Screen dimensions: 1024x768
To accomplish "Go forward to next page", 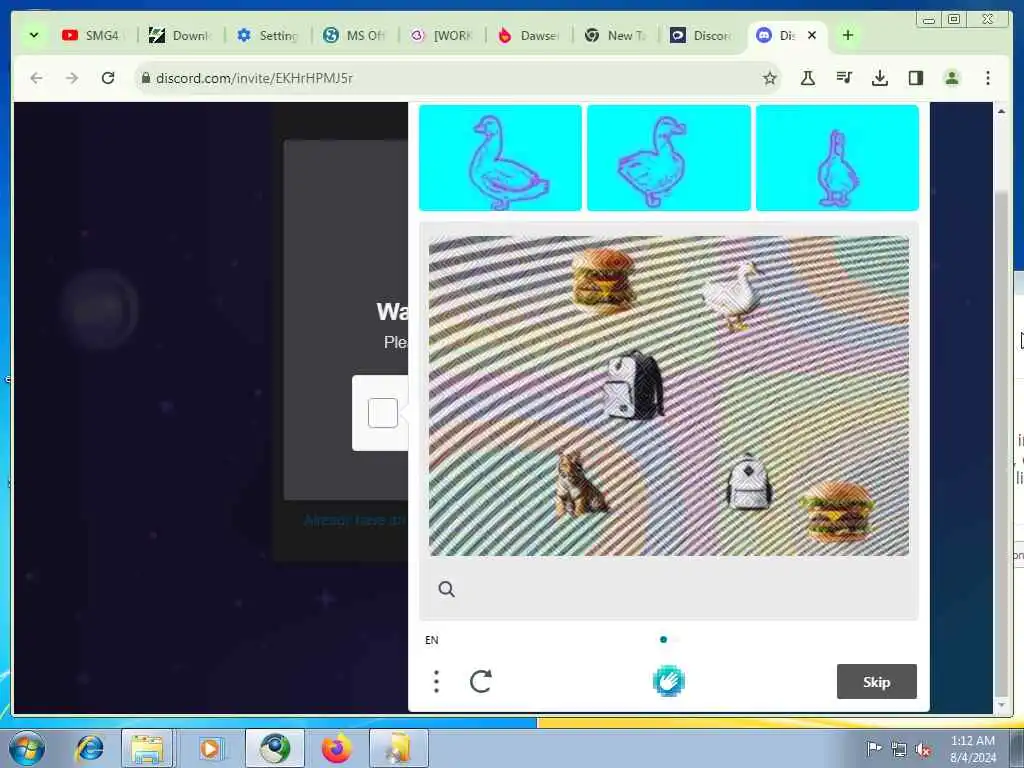I will click(72, 78).
